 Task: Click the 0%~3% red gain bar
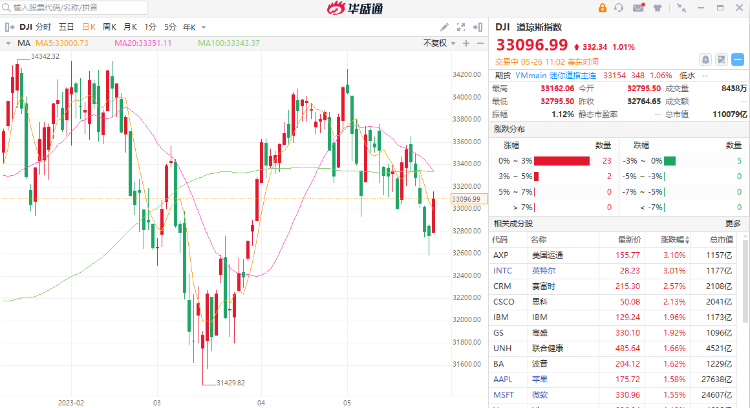point(562,161)
